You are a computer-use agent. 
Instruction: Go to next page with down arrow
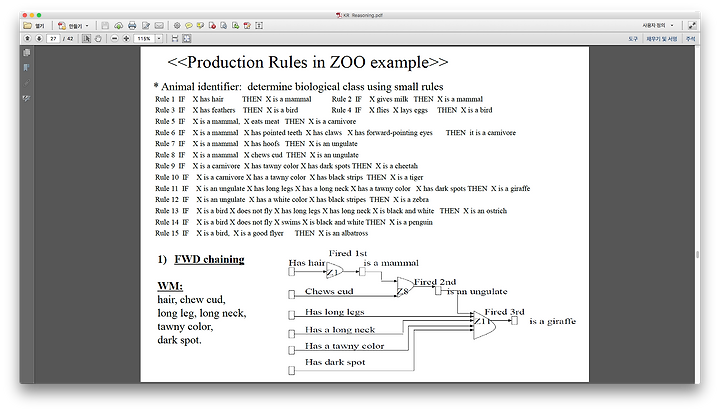coord(39,39)
